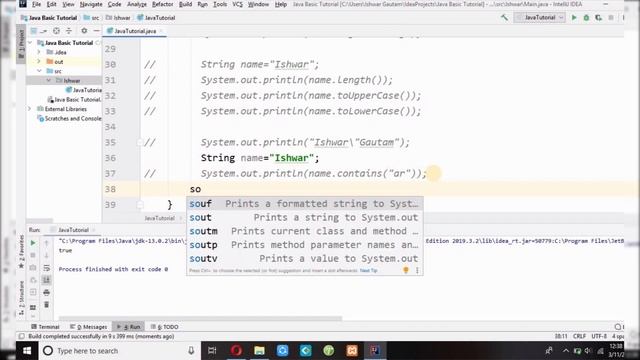
Task: Open the TODO tool window tab
Action: click(x=164, y=327)
